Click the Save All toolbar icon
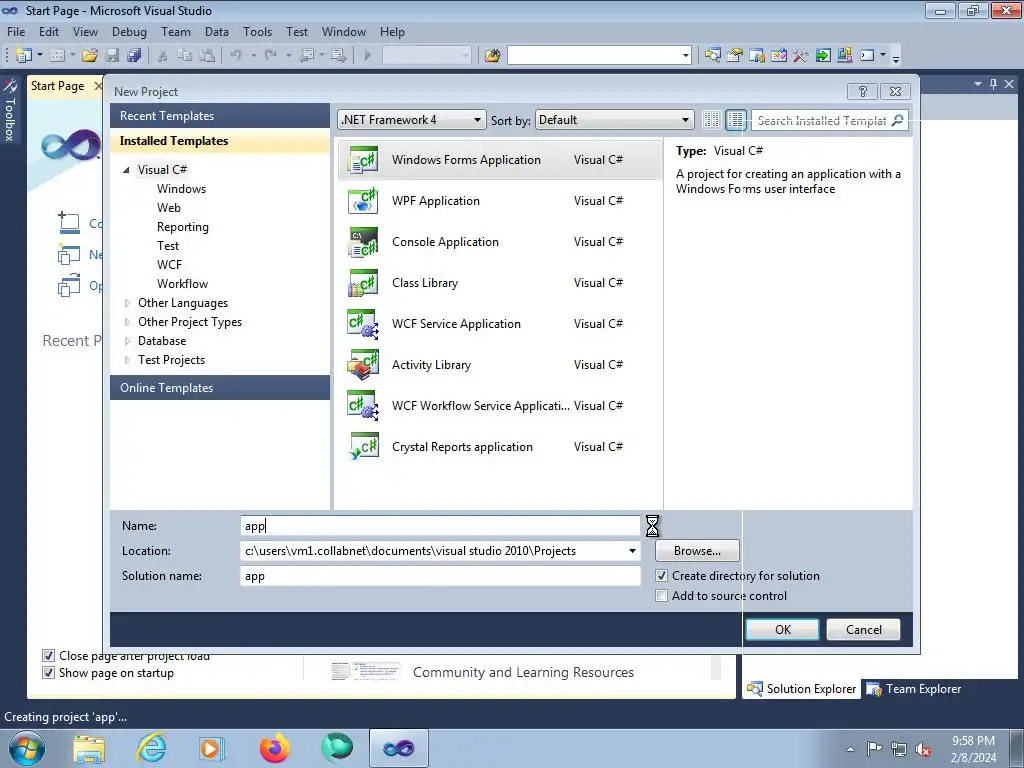This screenshot has height=768, width=1024. tap(134, 56)
